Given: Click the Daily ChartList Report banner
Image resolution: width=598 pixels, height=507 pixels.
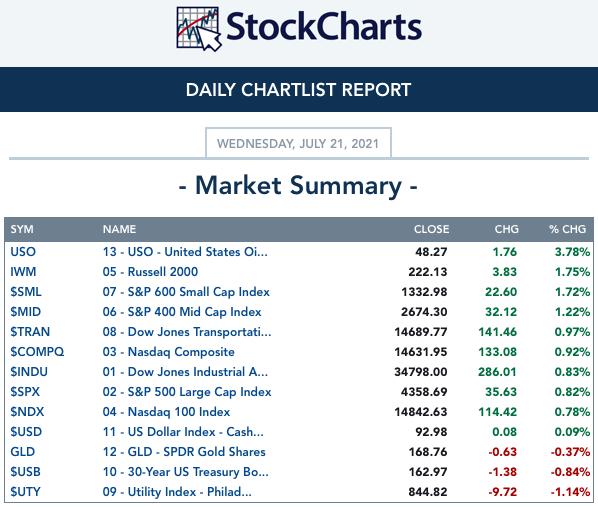Looking at the screenshot, I should pos(299,90).
